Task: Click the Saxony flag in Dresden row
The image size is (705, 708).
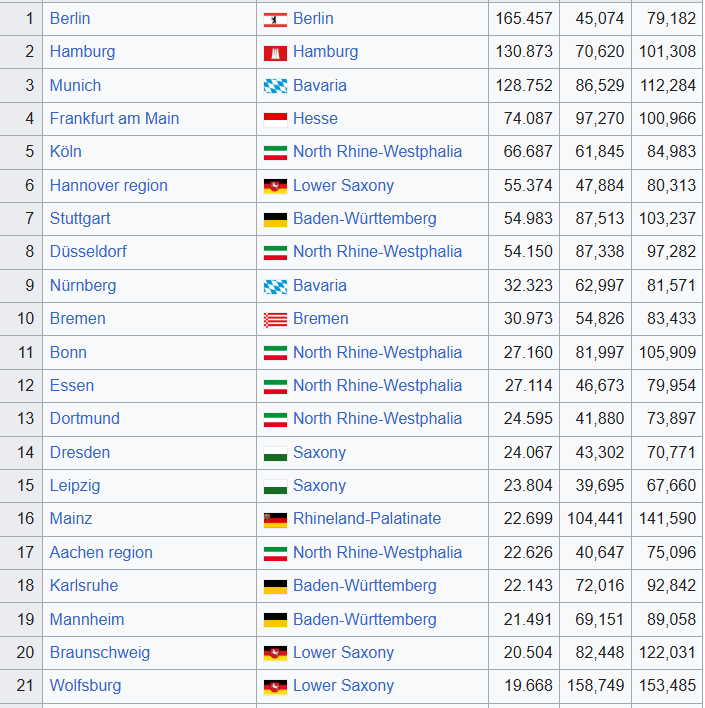Action: click(275, 453)
